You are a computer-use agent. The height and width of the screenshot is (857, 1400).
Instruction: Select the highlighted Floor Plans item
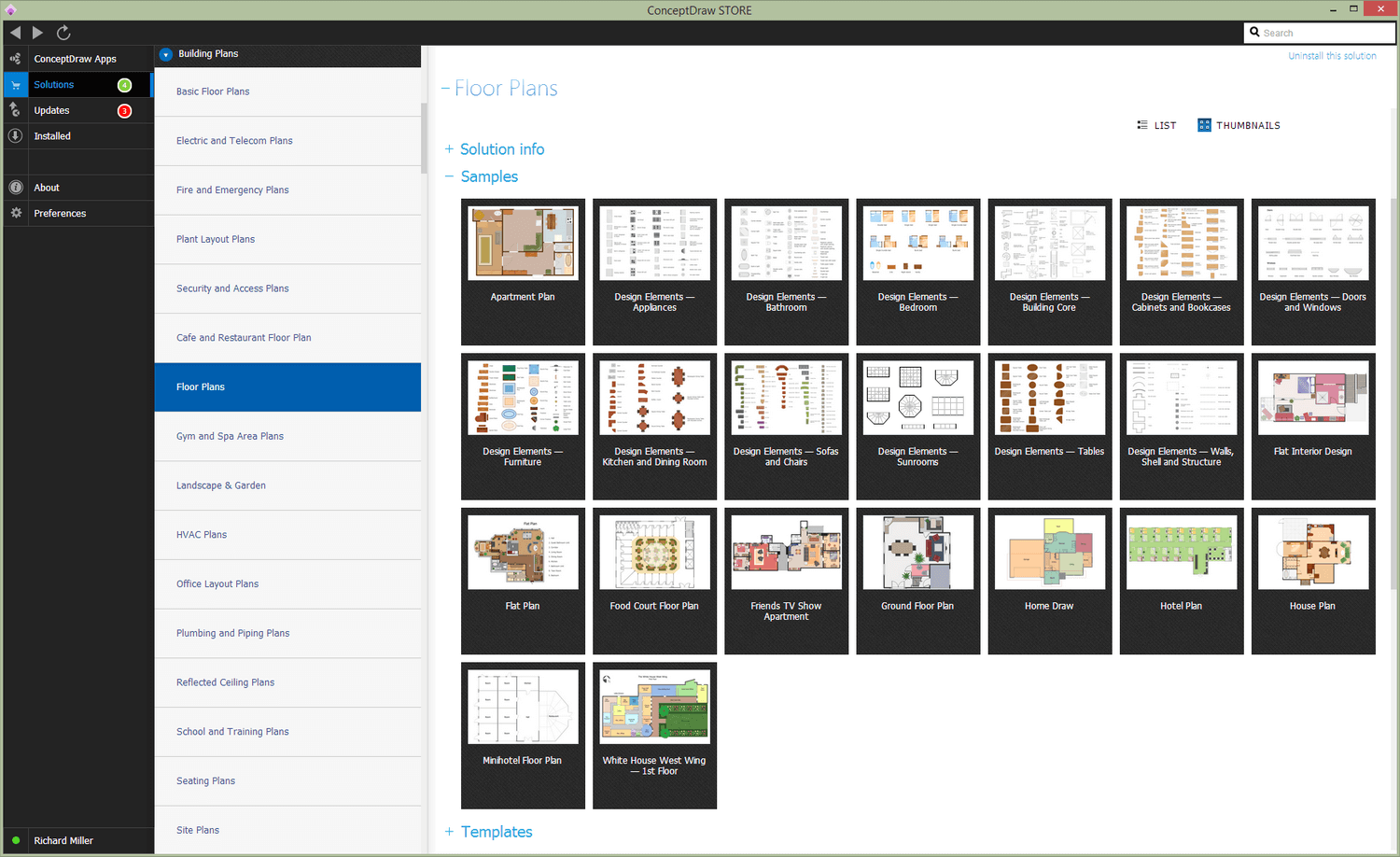pos(287,387)
